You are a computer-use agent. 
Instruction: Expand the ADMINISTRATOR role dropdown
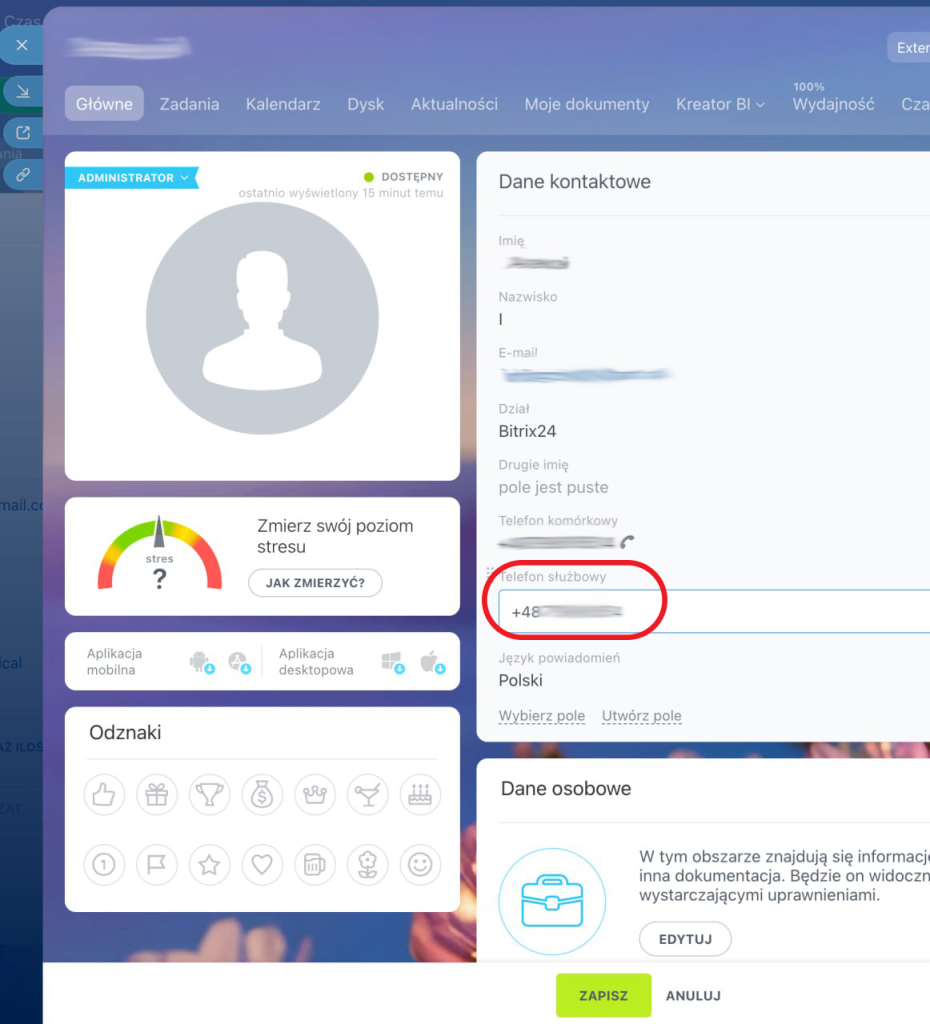[132, 178]
